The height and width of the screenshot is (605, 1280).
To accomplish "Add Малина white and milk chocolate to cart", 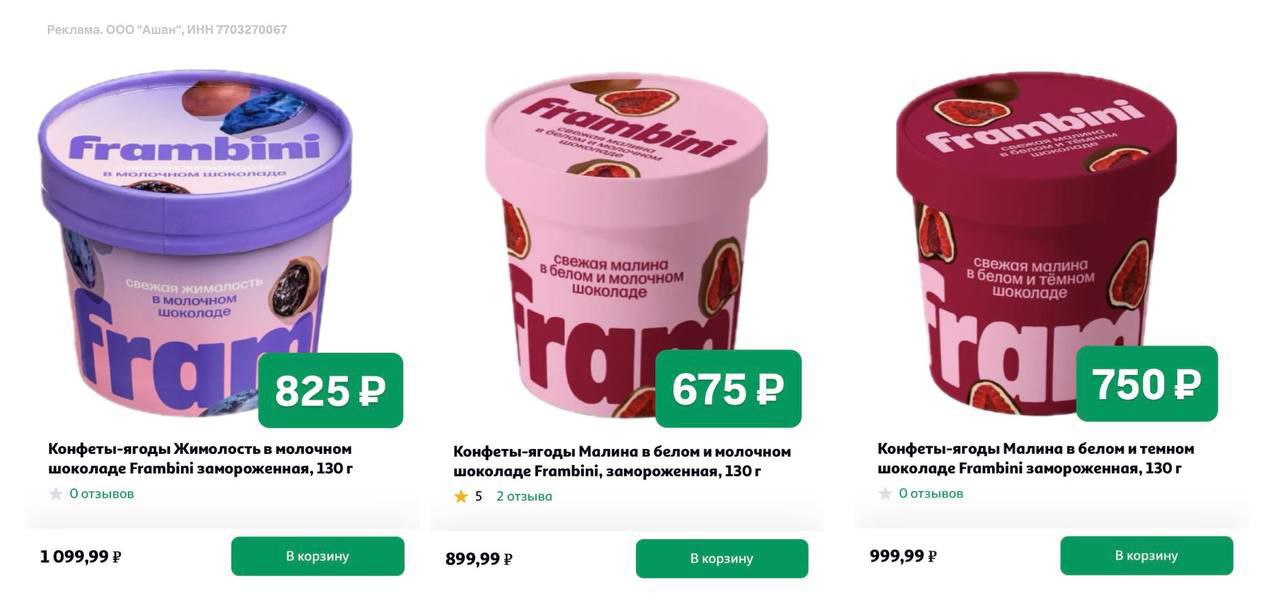I will pyautogui.click(x=722, y=558).
